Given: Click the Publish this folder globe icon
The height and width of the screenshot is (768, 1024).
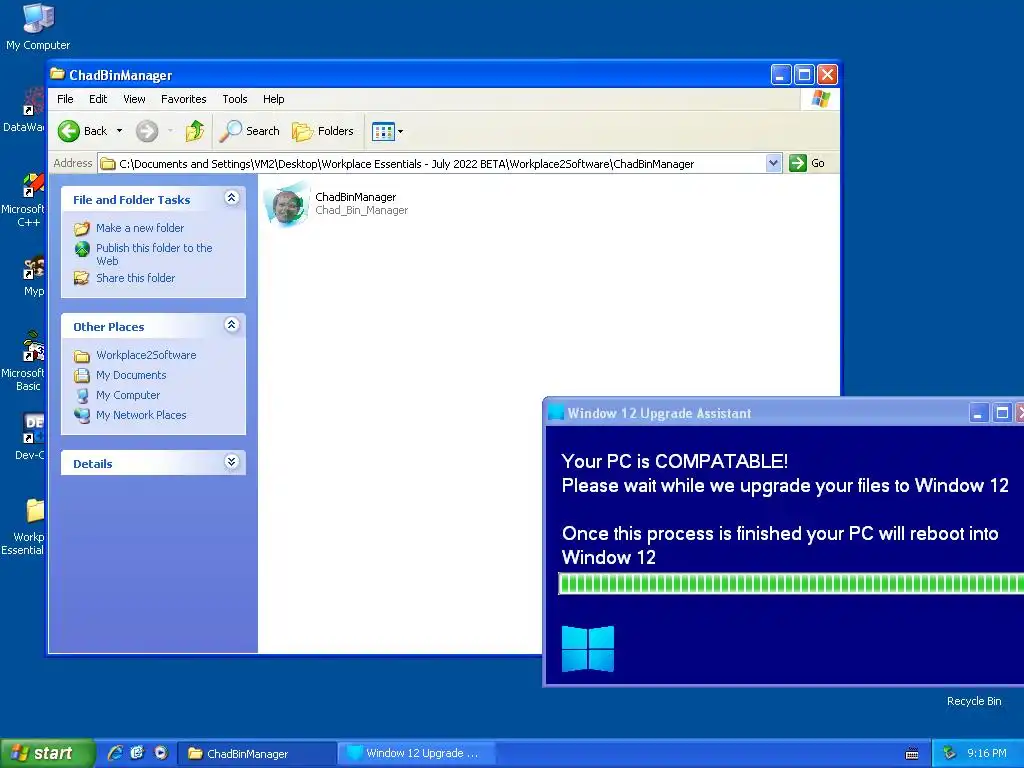Looking at the screenshot, I should tap(82, 249).
